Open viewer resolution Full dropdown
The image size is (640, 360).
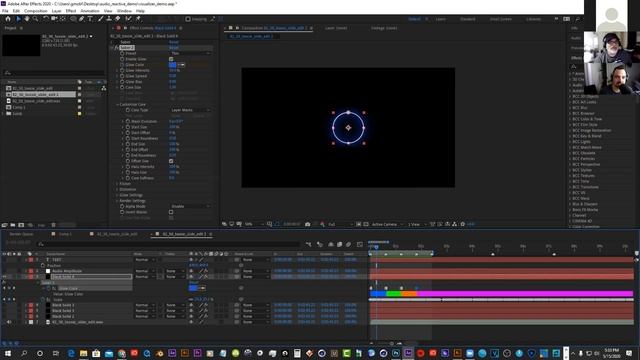click(x=340, y=224)
